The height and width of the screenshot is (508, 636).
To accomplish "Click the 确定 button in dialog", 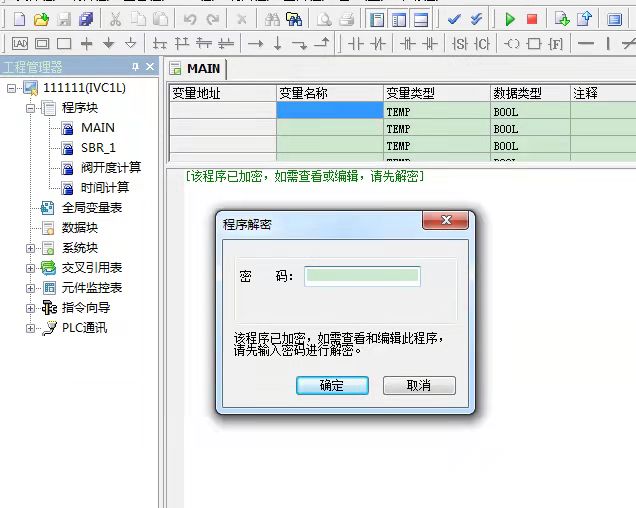I will coord(332,385).
